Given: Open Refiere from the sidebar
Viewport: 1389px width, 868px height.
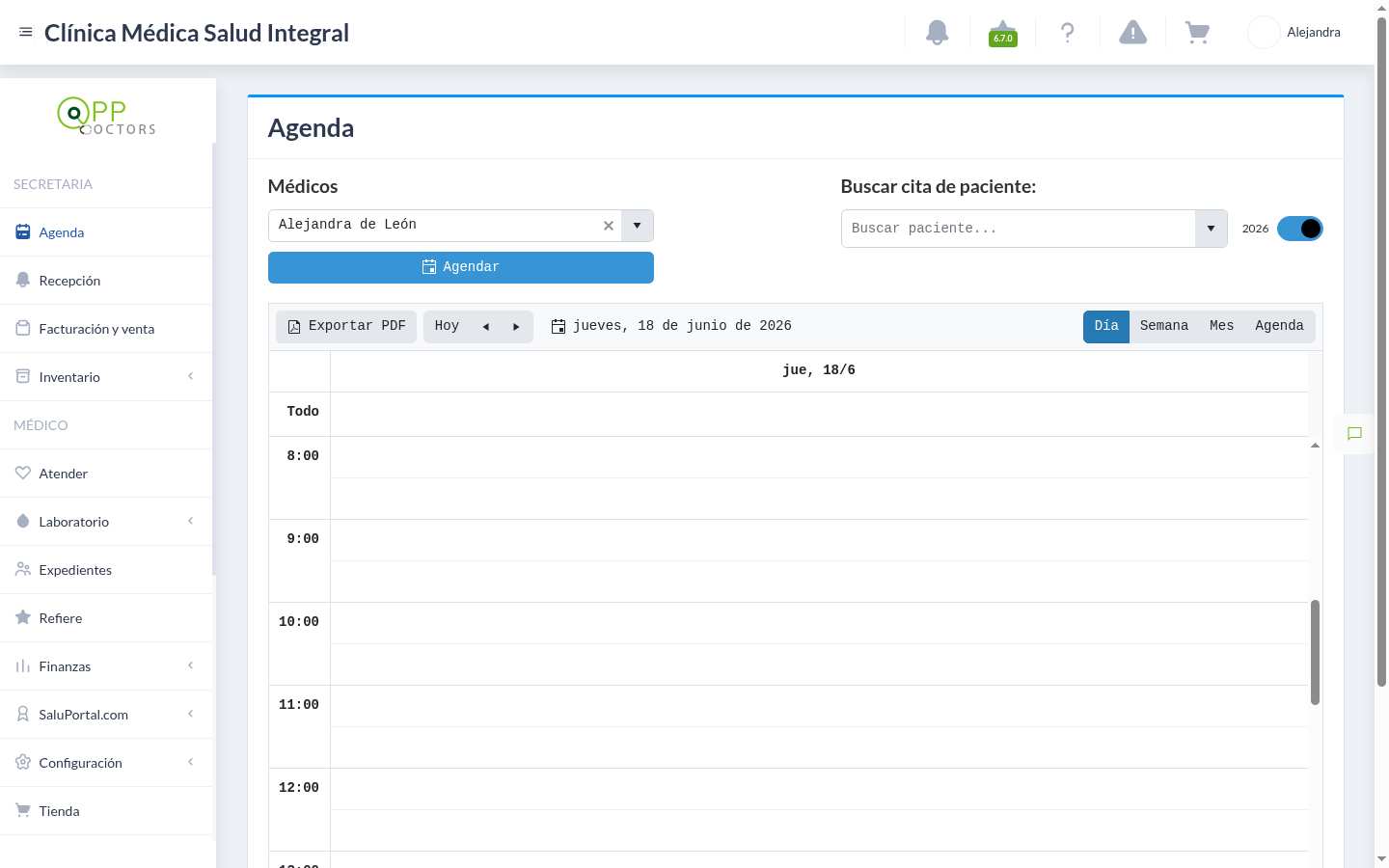Looking at the screenshot, I should point(106,618).
